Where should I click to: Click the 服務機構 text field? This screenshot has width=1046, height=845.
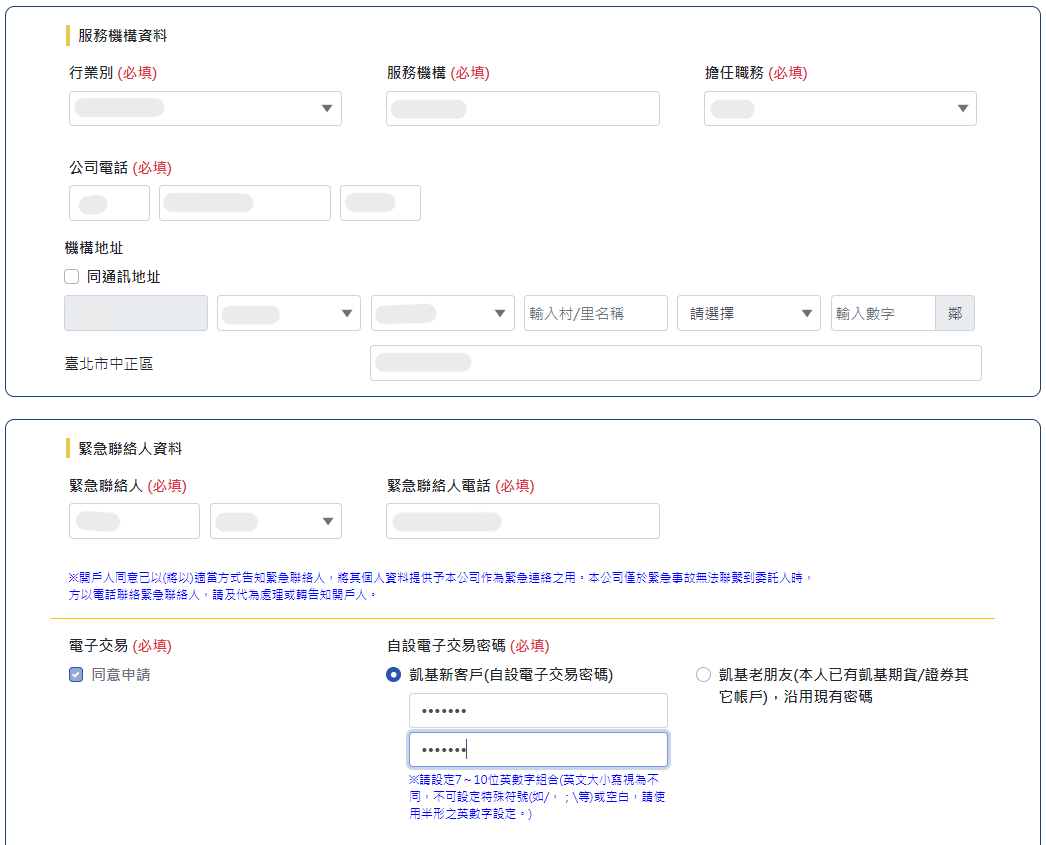pos(522,109)
